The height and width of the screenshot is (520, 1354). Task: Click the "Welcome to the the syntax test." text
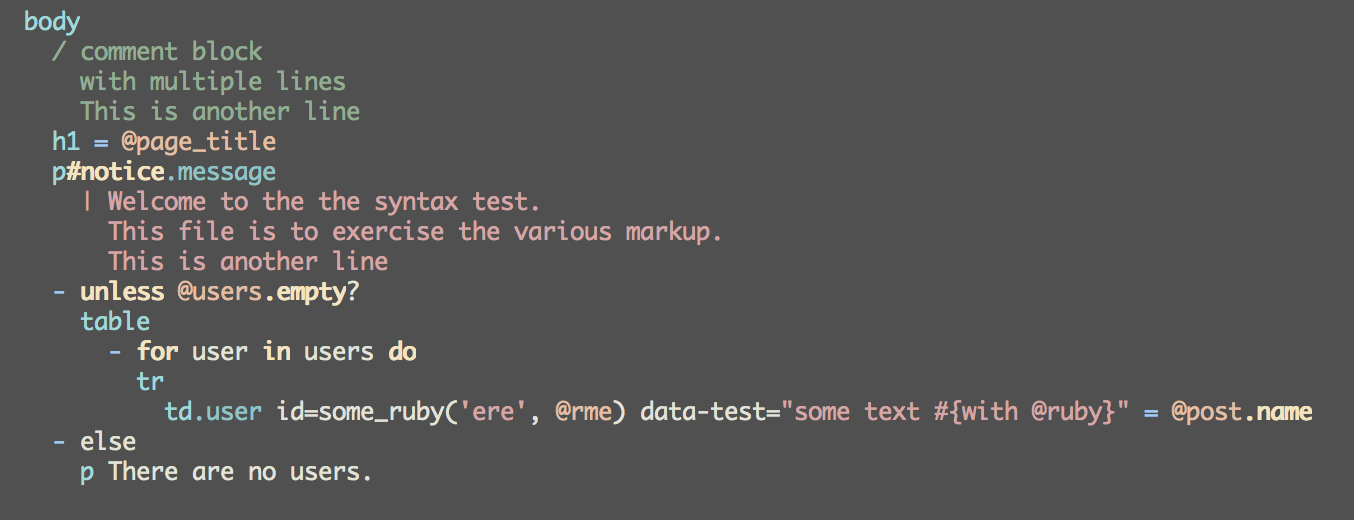[x=324, y=201]
